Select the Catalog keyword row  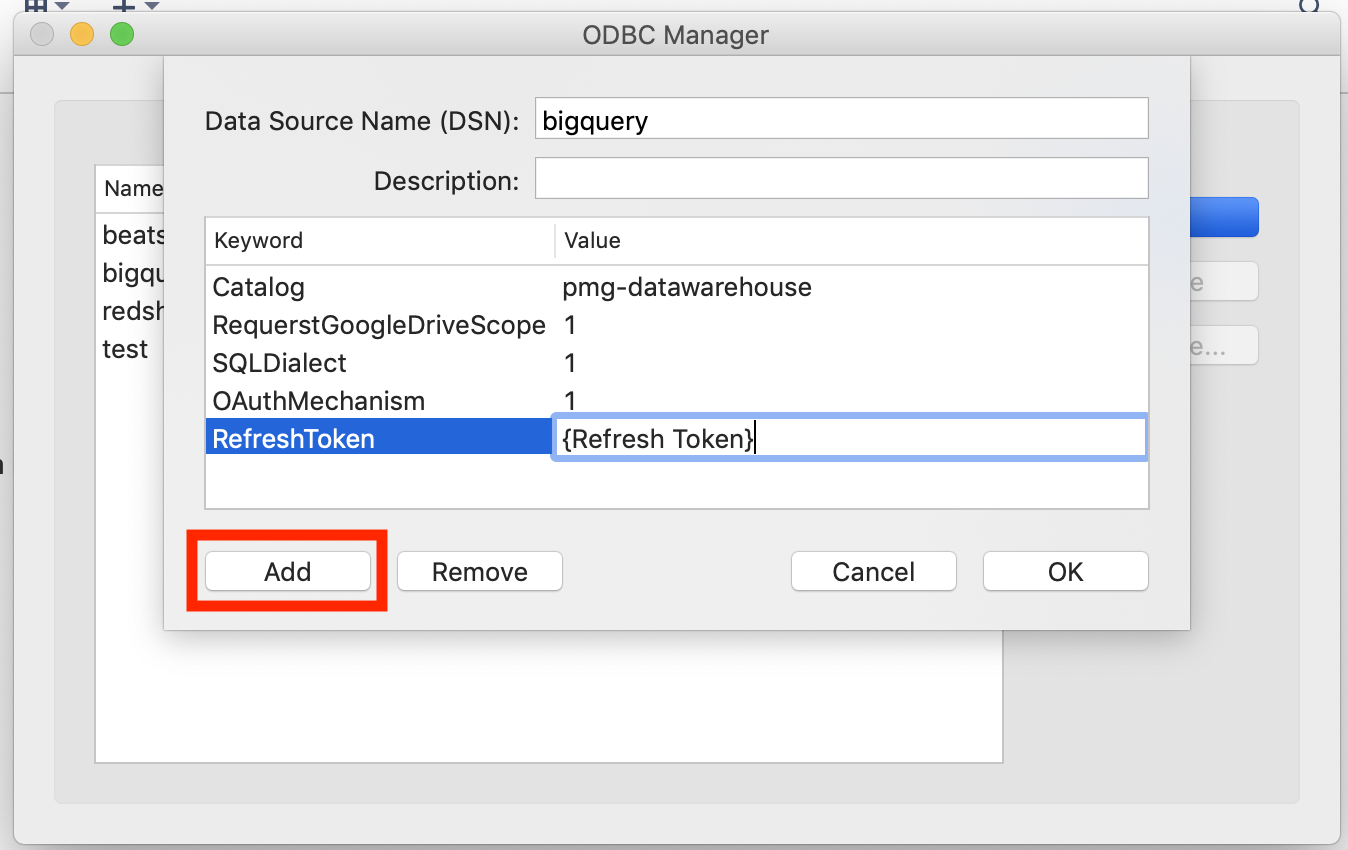coord(676,288)
